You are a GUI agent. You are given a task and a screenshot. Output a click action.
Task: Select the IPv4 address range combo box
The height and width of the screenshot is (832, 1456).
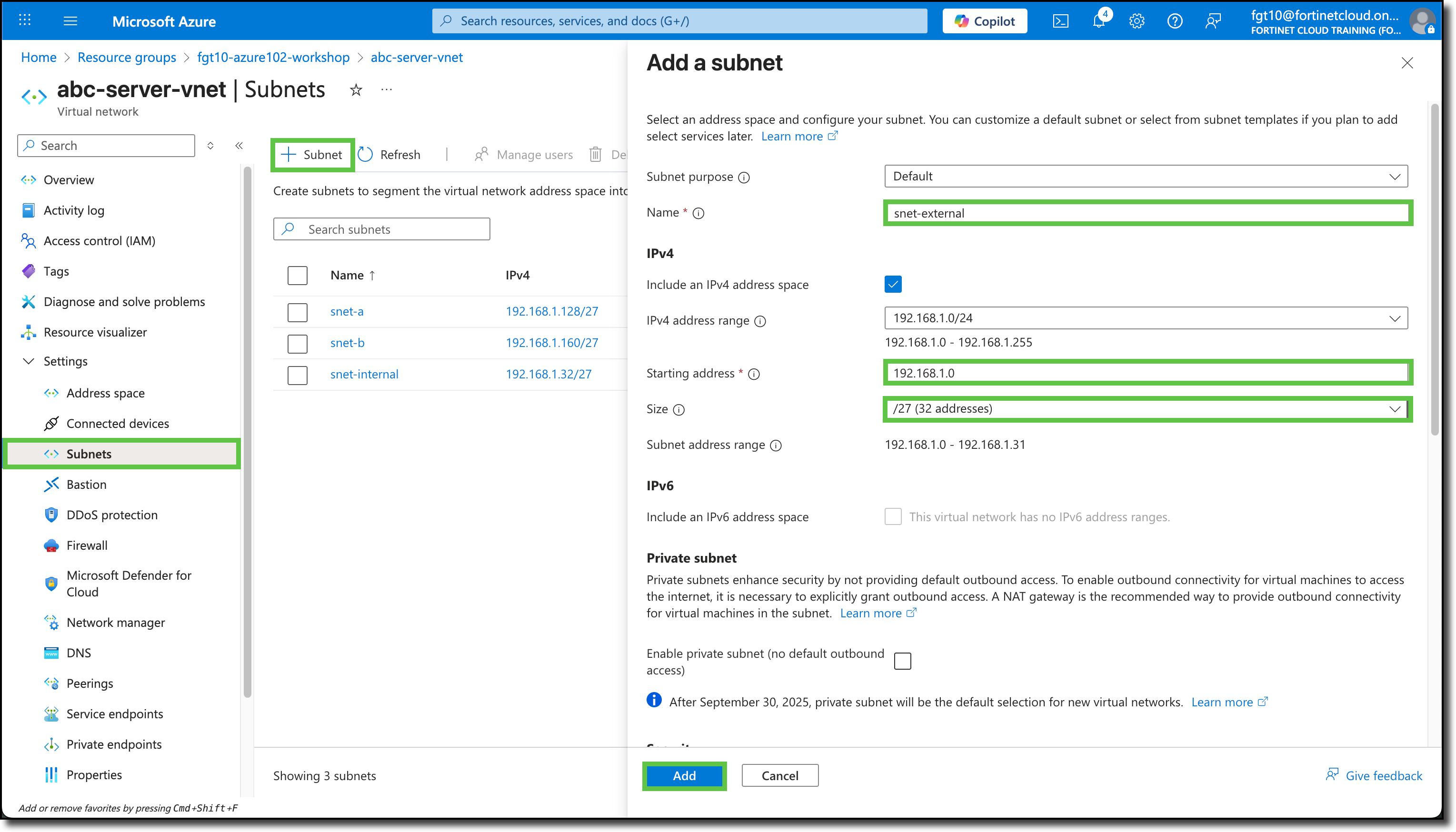click(1145, 318)
